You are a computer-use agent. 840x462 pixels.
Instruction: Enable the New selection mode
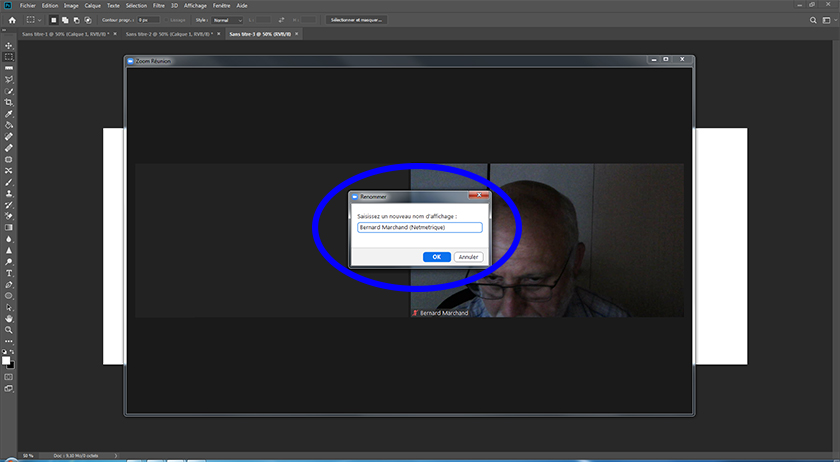[x=53, y=20]
